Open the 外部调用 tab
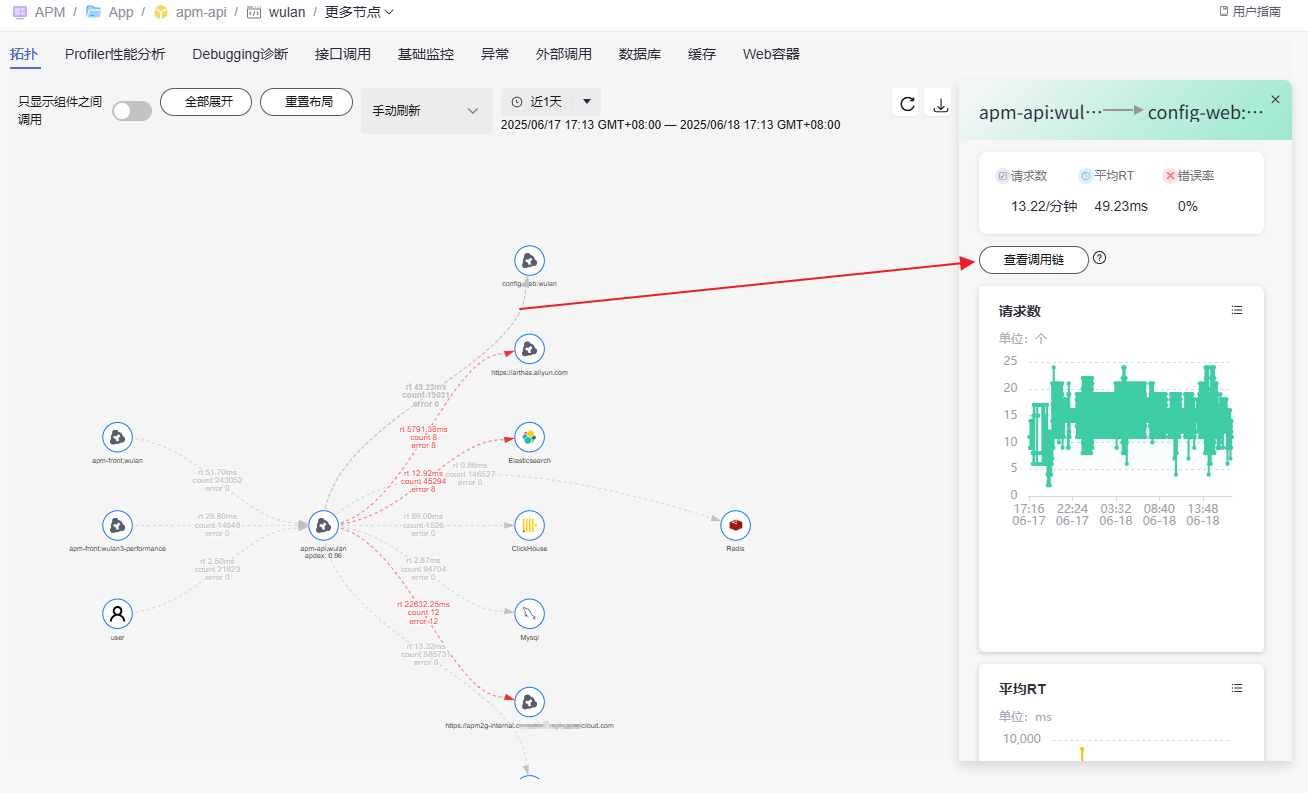The height and width of the screenshot is (793, 1308). [564, 54]
